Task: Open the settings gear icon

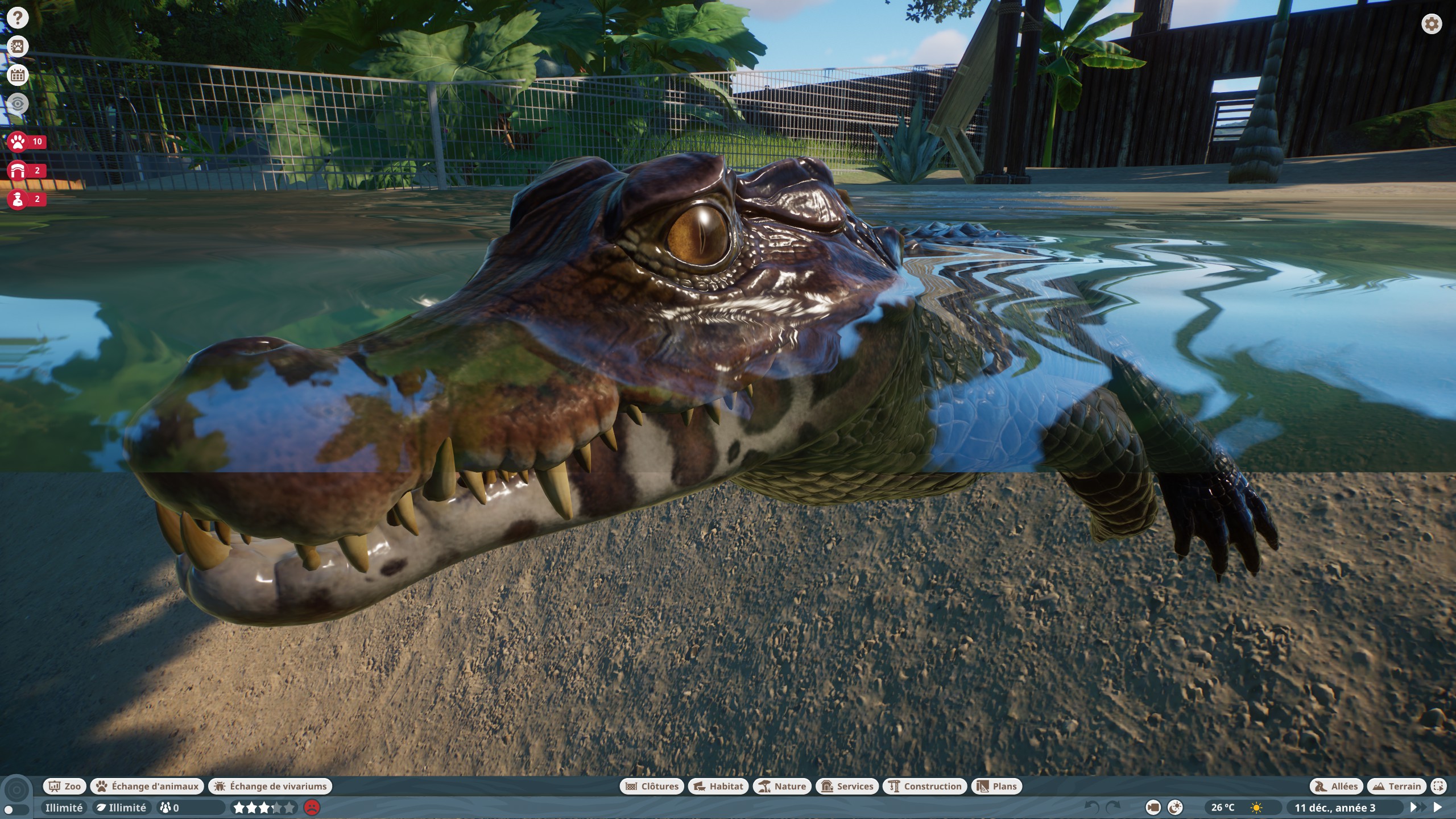Action: 1432,24
